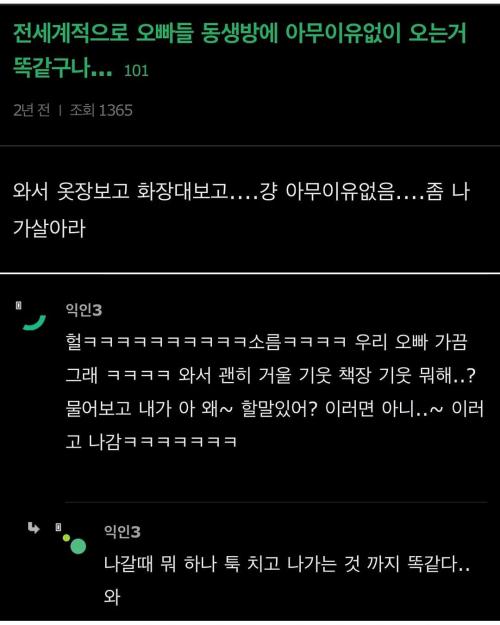Open the 익인3 username on the nested reply
Screen dimensions: 500x625
122,531
